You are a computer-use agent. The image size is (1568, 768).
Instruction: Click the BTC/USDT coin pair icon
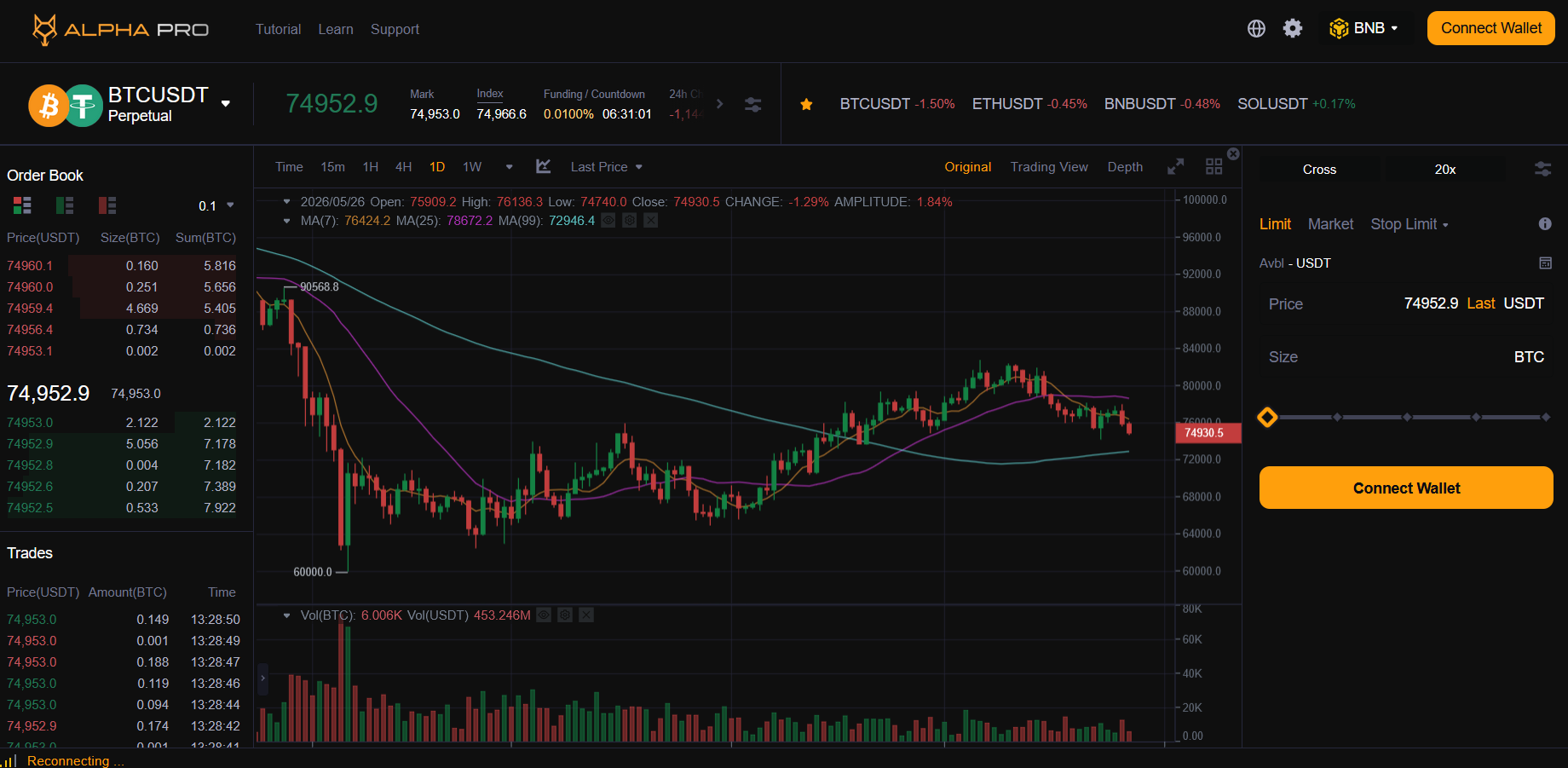tap(66, 106)
